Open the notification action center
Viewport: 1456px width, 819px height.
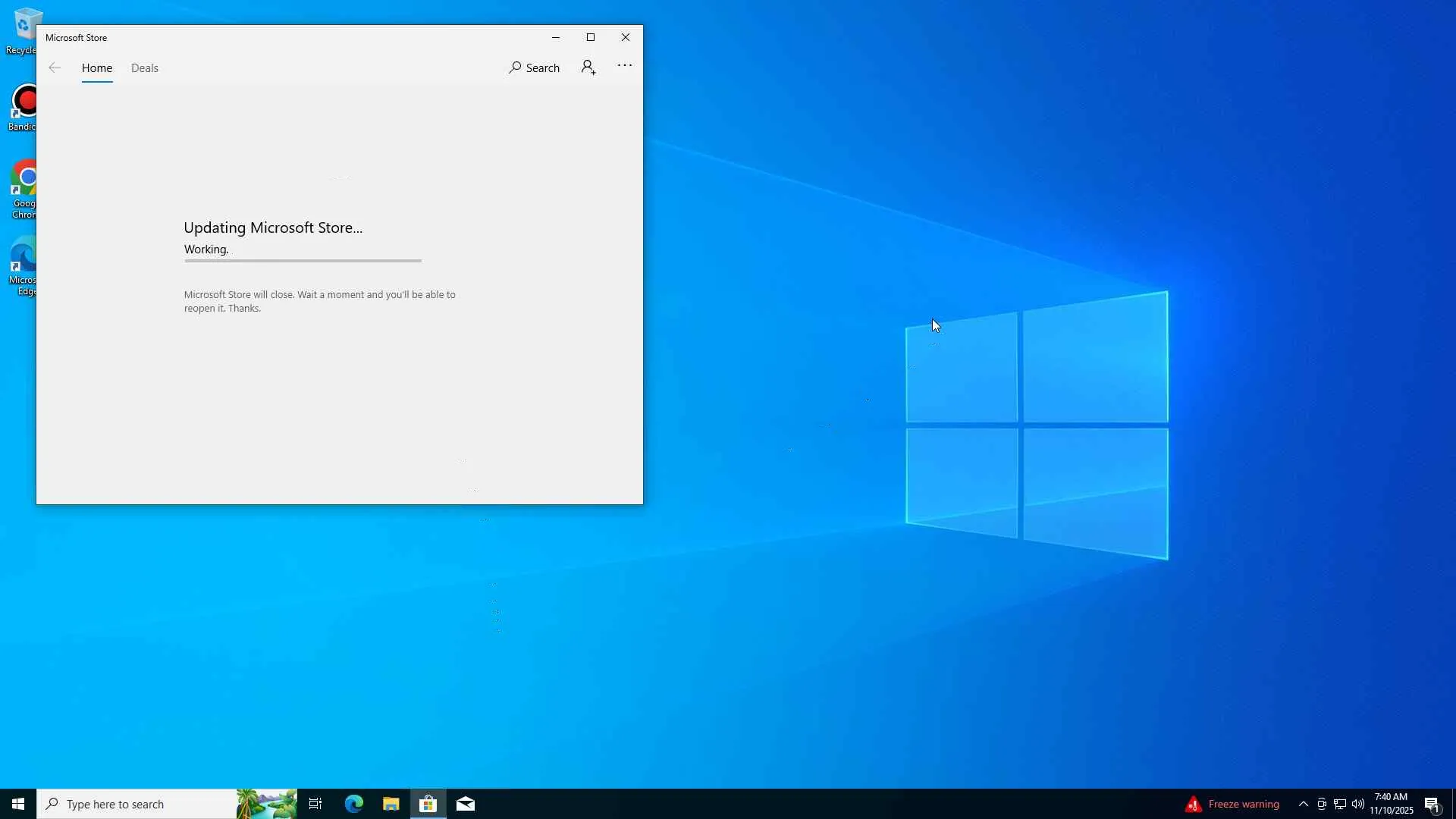[1432, 804]
